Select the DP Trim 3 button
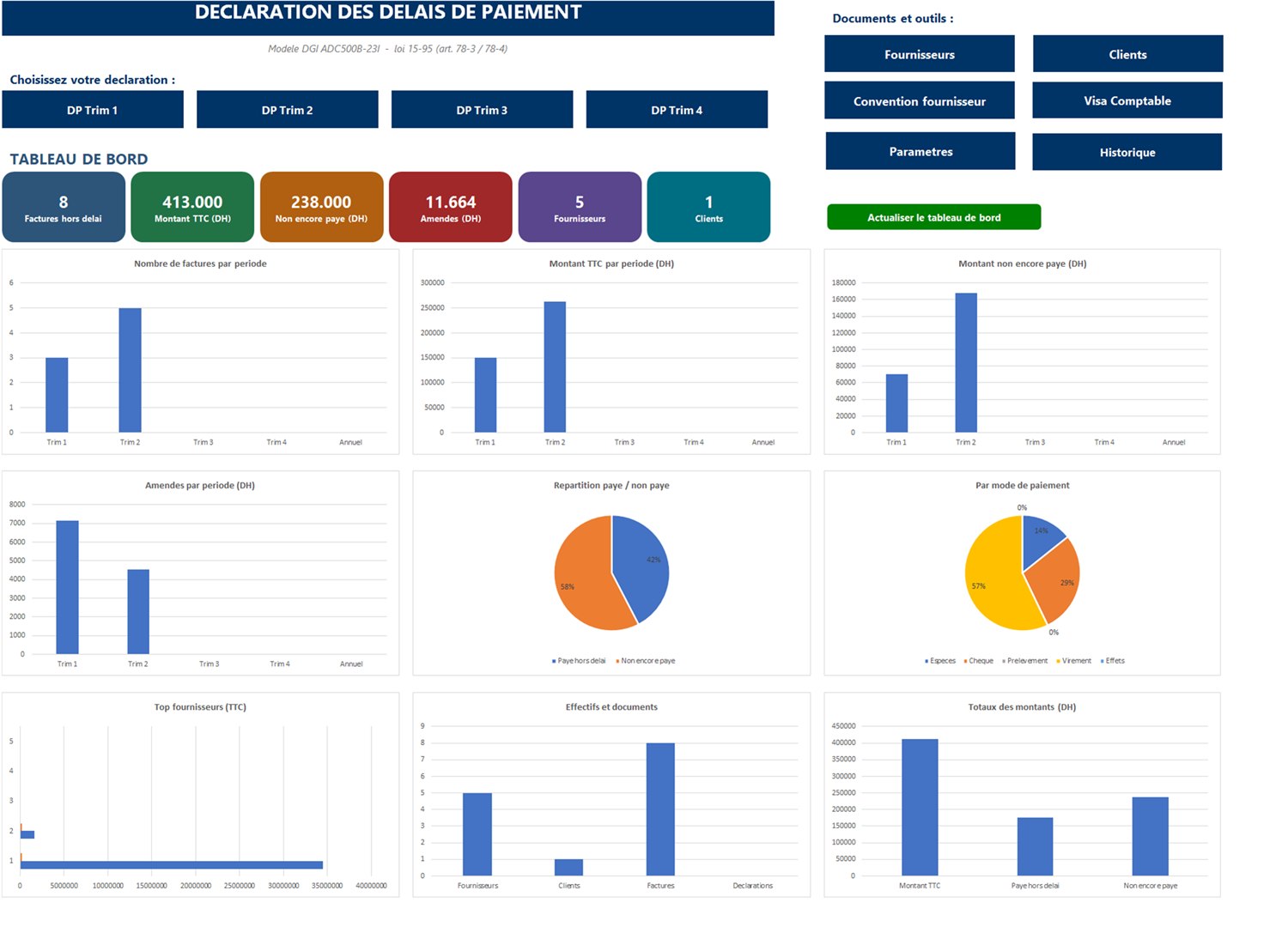The image size is (1288, 927). tap(482, 110)
